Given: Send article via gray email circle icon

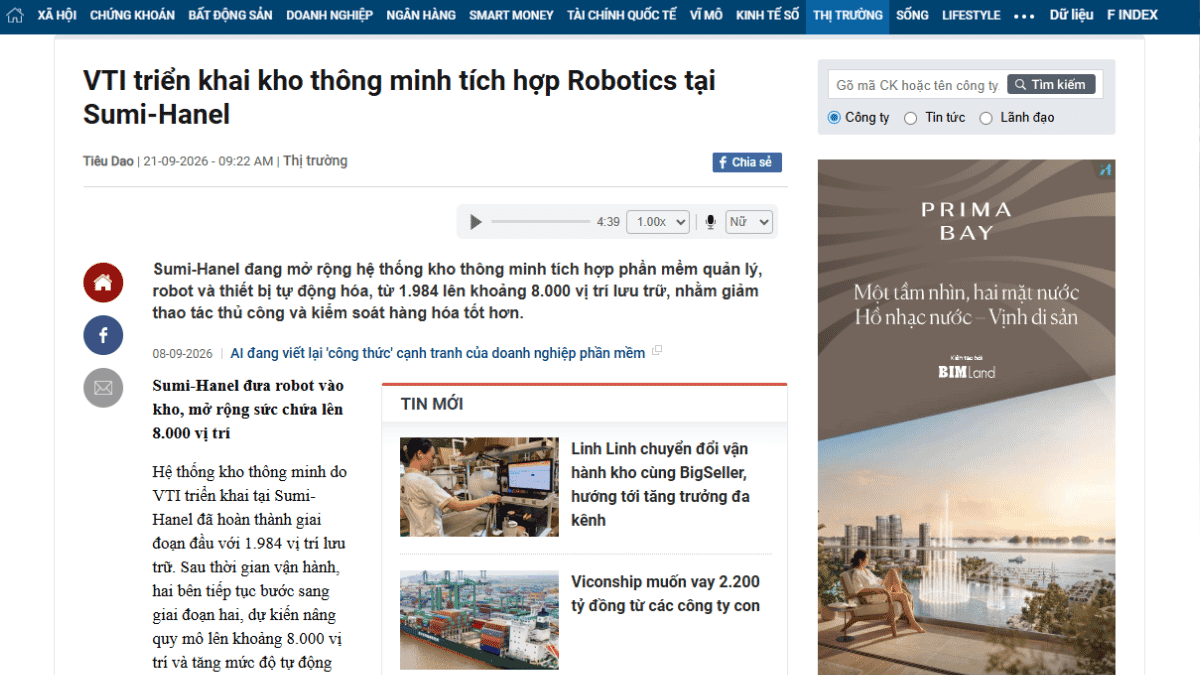Looking at the screenshot, I should [x=103, y=388].
